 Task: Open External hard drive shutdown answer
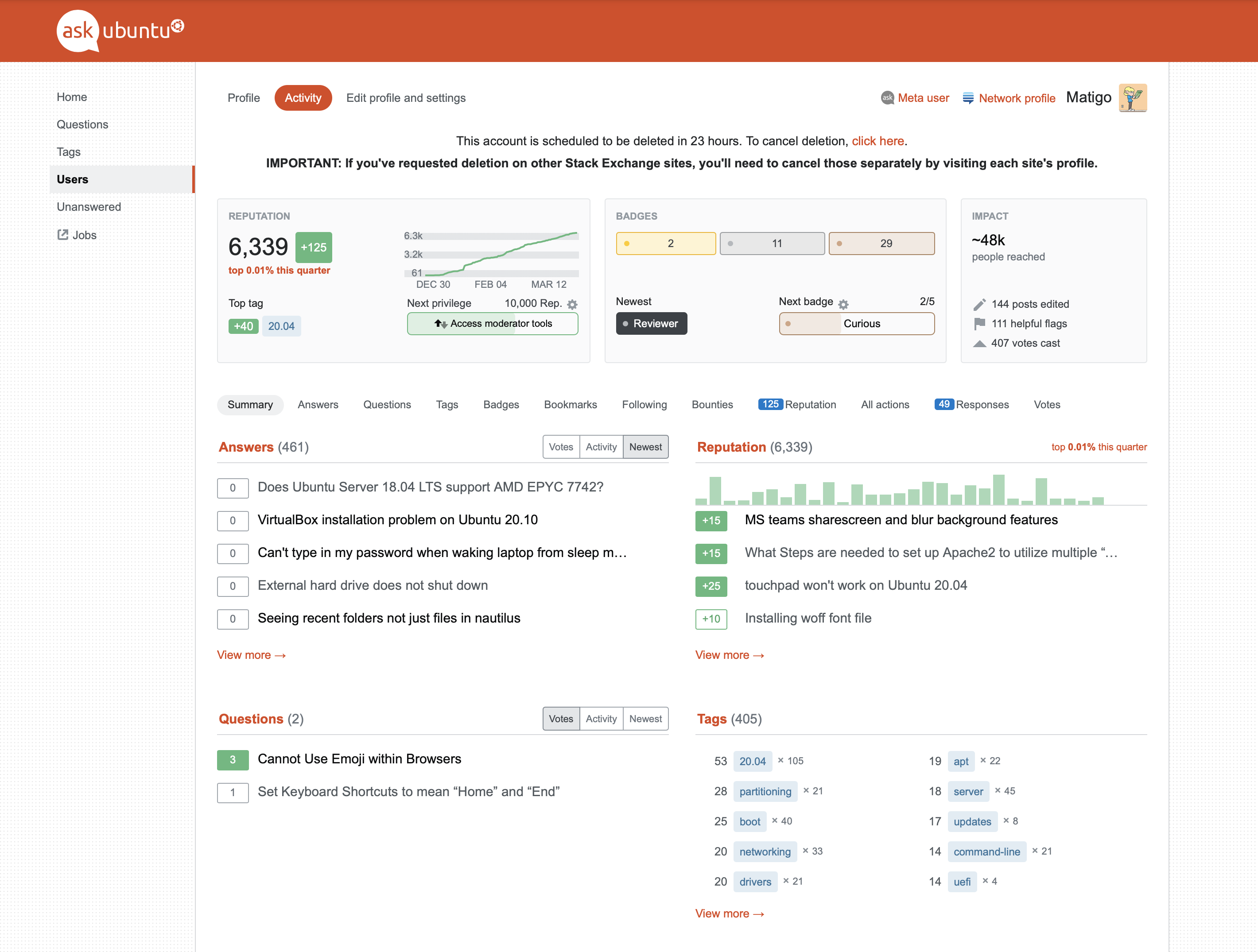click(373, 585)
